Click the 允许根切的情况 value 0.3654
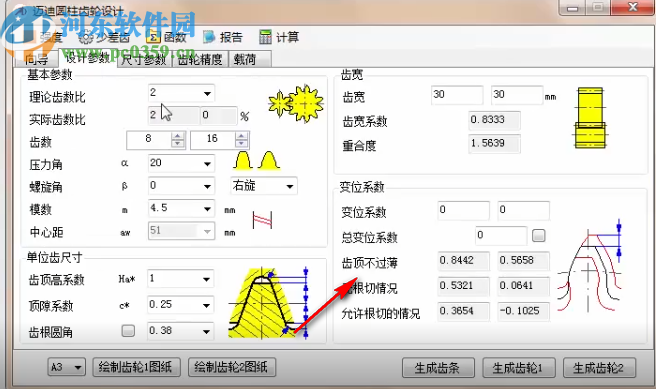 point(463,312)
